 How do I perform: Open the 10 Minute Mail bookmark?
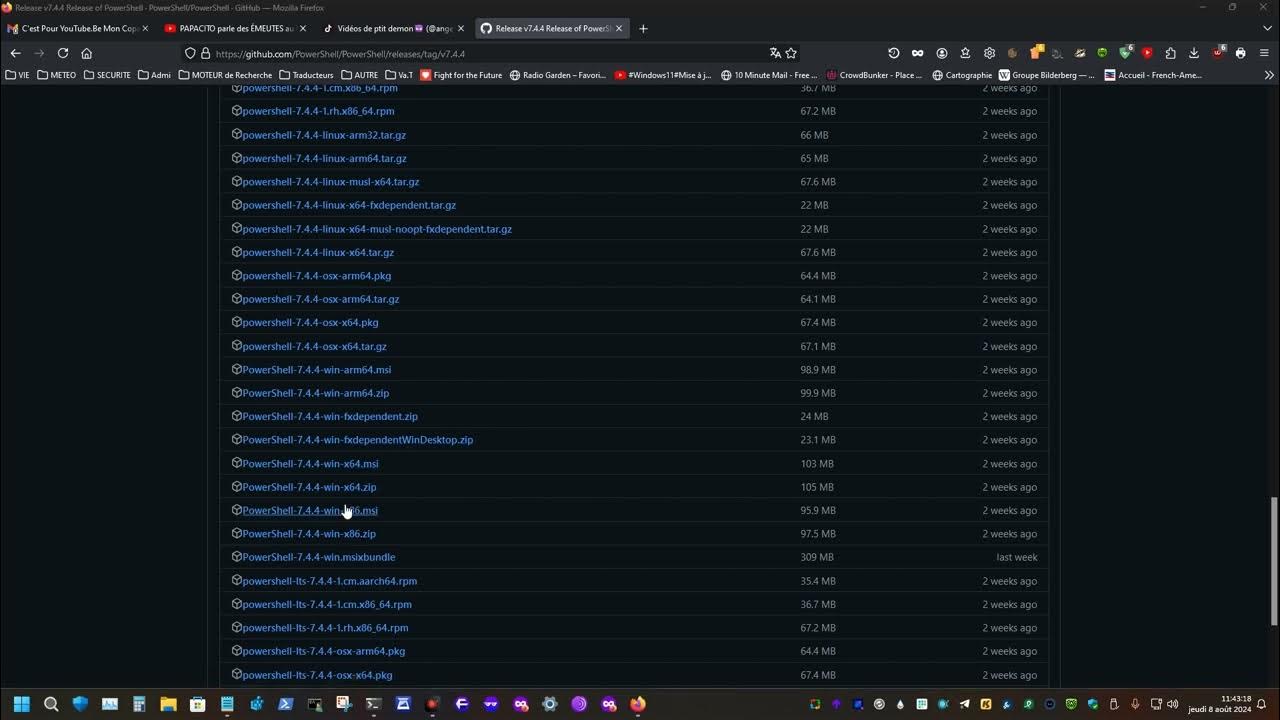[769, 75]
